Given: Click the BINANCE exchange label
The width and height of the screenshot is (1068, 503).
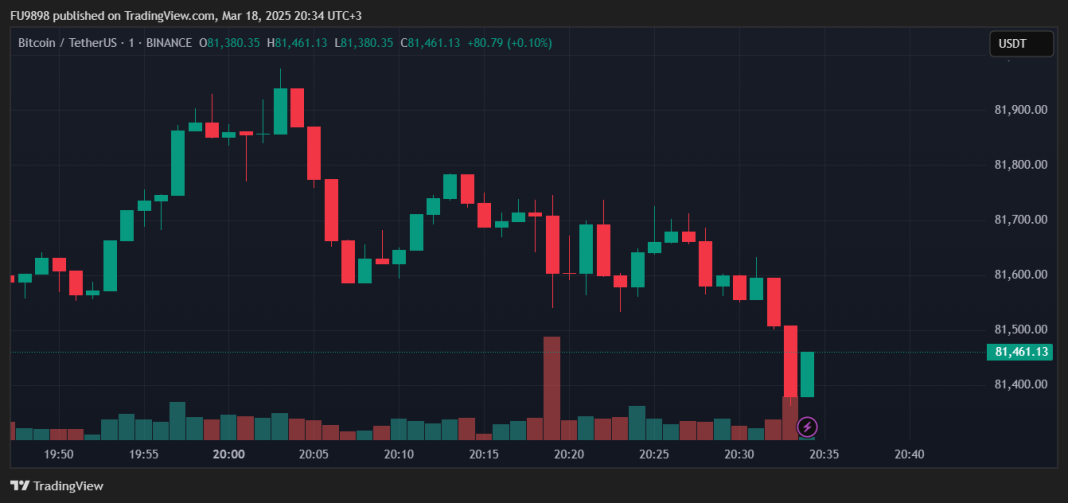Looking at the screenshot, I should [169, 43].
